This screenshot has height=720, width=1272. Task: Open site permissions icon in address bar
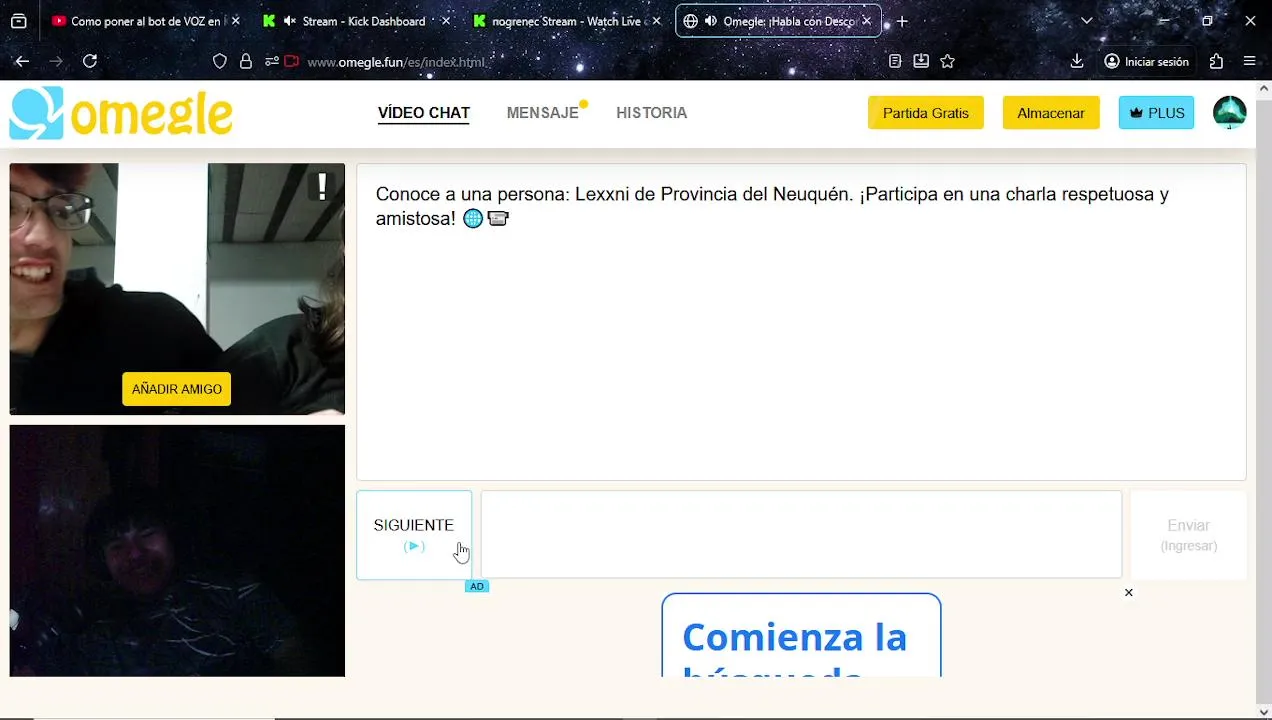click(271, 61)
